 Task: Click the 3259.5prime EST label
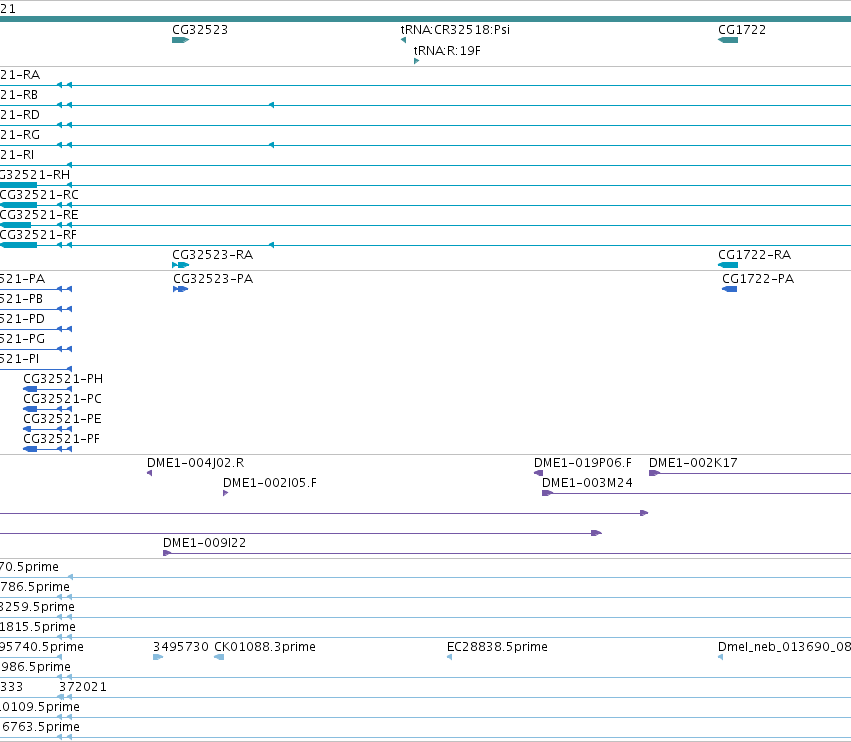(37, 607)
